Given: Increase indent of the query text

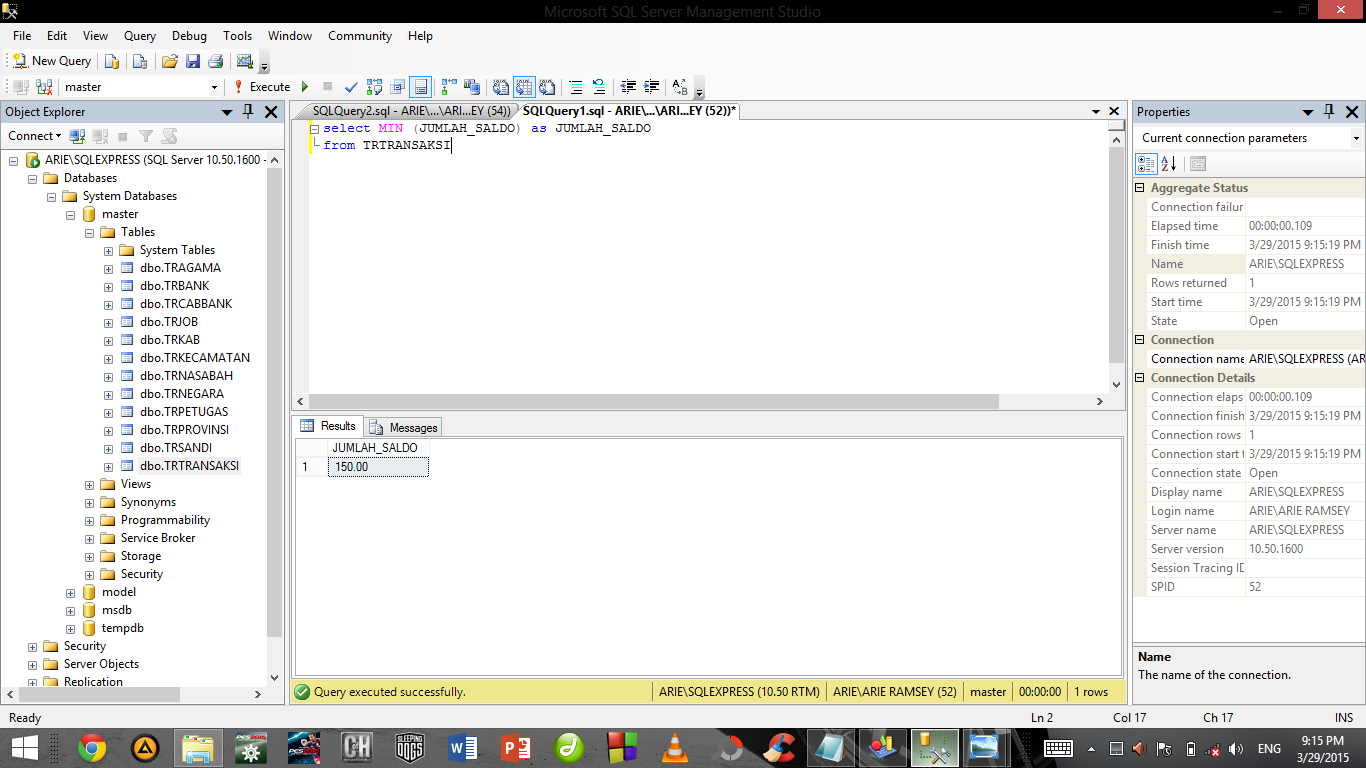Looking at the screenshot, I should point(651,87).
